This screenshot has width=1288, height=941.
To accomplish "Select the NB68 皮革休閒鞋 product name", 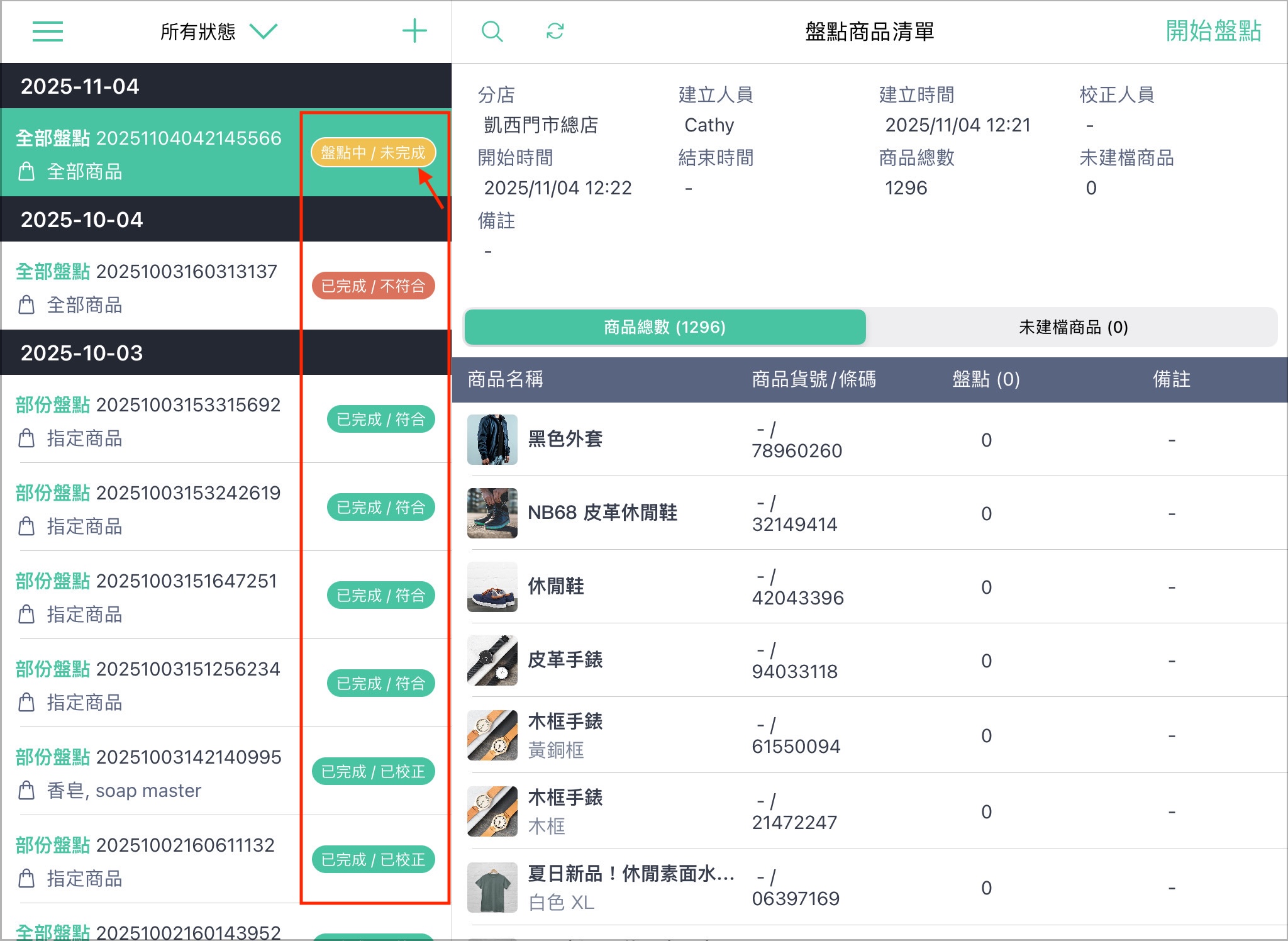I will [x=602, y=513].
